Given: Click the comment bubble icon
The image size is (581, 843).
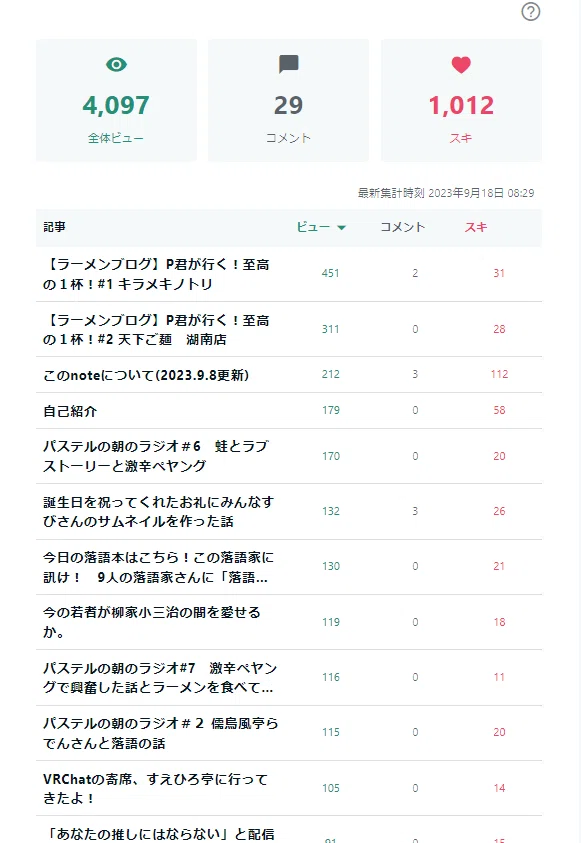Looking at the screenshot, I should (289, 65).
